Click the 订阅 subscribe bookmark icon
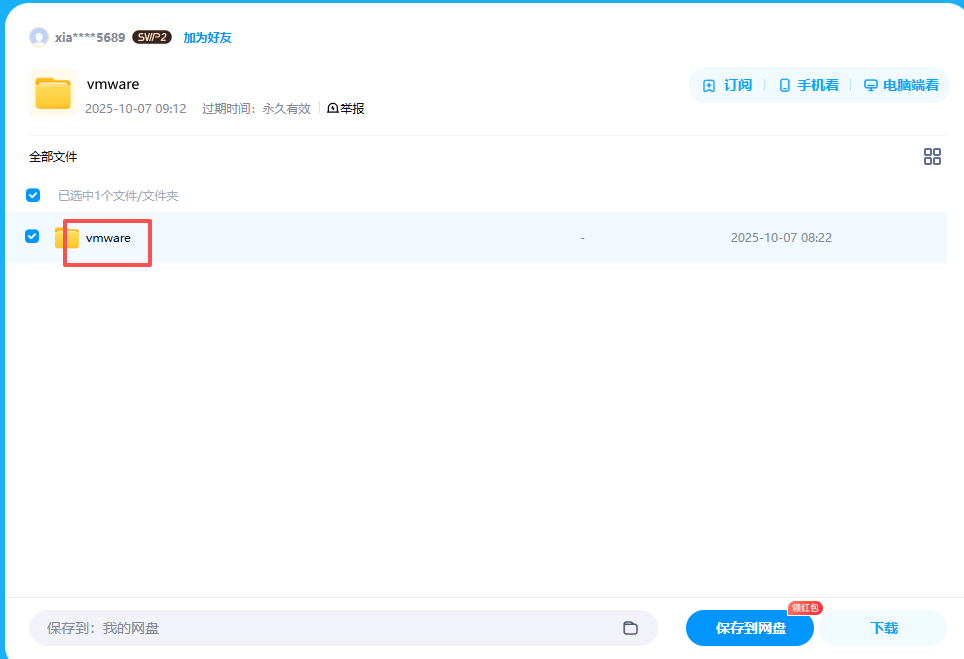The image size is (964, 659). (x=710, y=85)
